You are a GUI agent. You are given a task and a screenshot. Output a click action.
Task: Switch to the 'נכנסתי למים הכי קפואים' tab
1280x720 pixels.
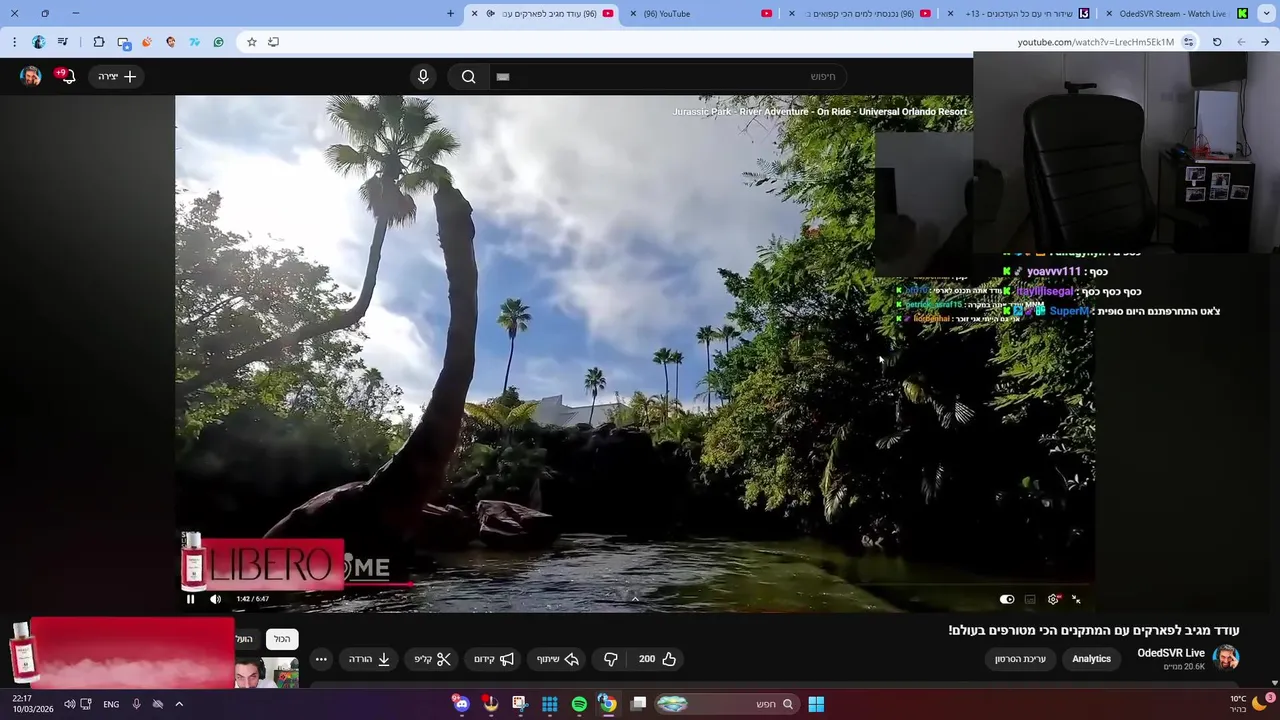coord(860,13)
